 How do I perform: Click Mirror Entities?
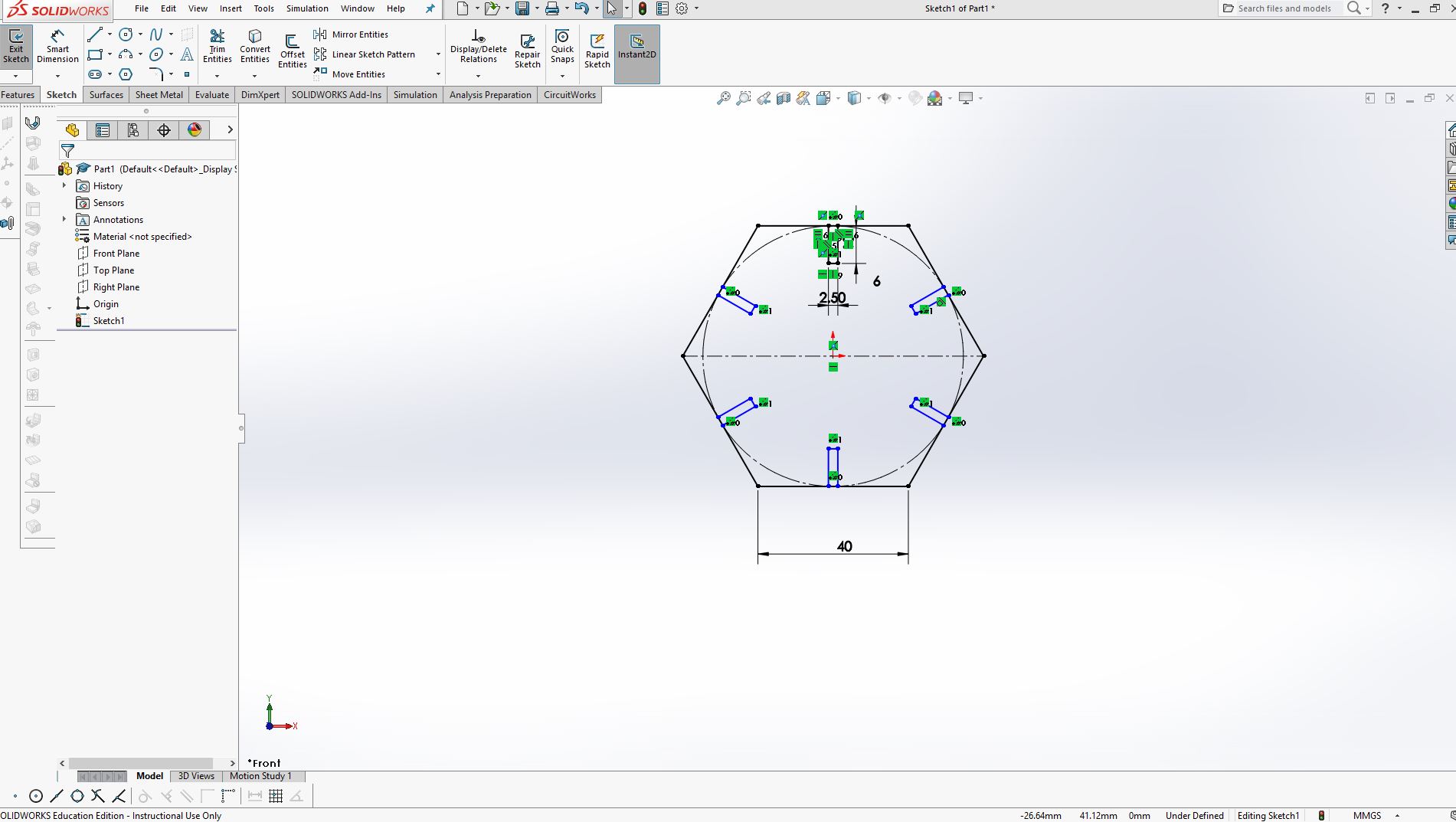tap(352, 34)
